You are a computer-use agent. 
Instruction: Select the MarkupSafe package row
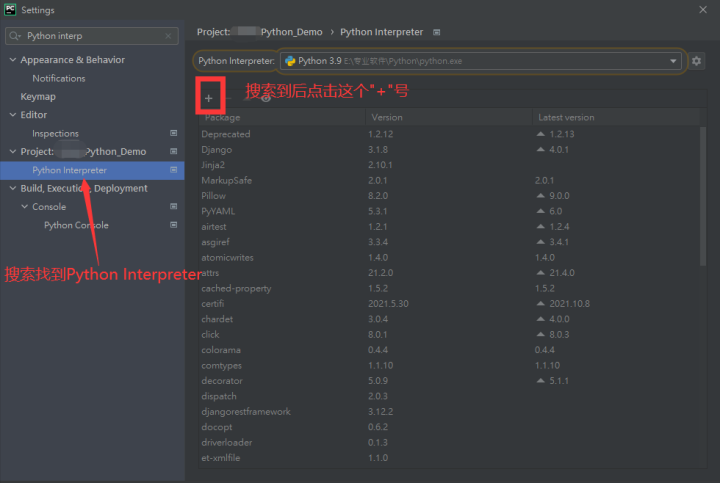tap(449, 180)
